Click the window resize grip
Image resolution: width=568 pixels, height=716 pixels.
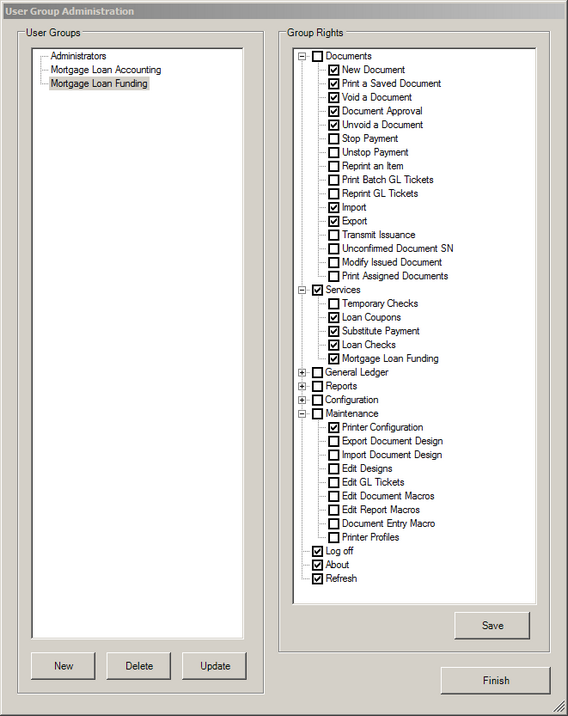pos(560,708)
